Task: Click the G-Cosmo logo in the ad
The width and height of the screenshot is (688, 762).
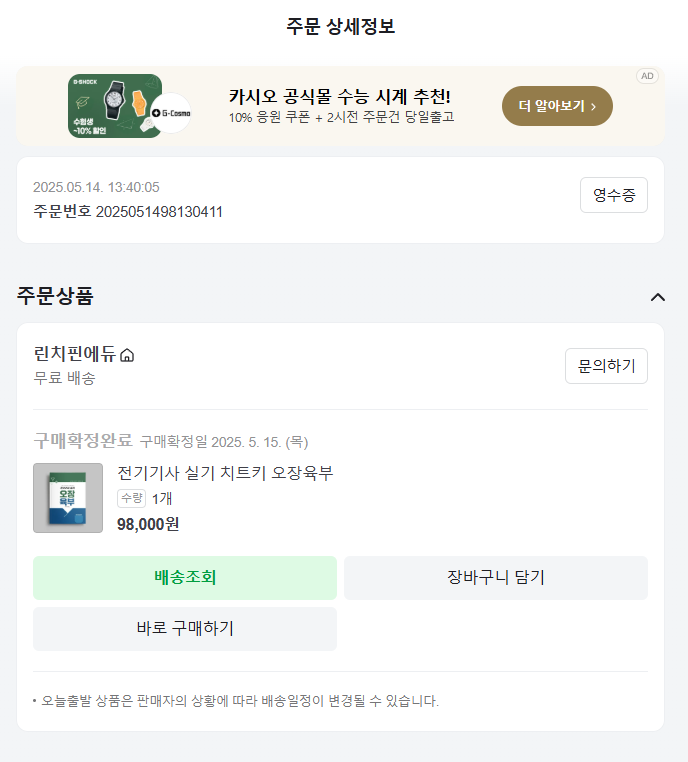Action: tap(174, 113)
